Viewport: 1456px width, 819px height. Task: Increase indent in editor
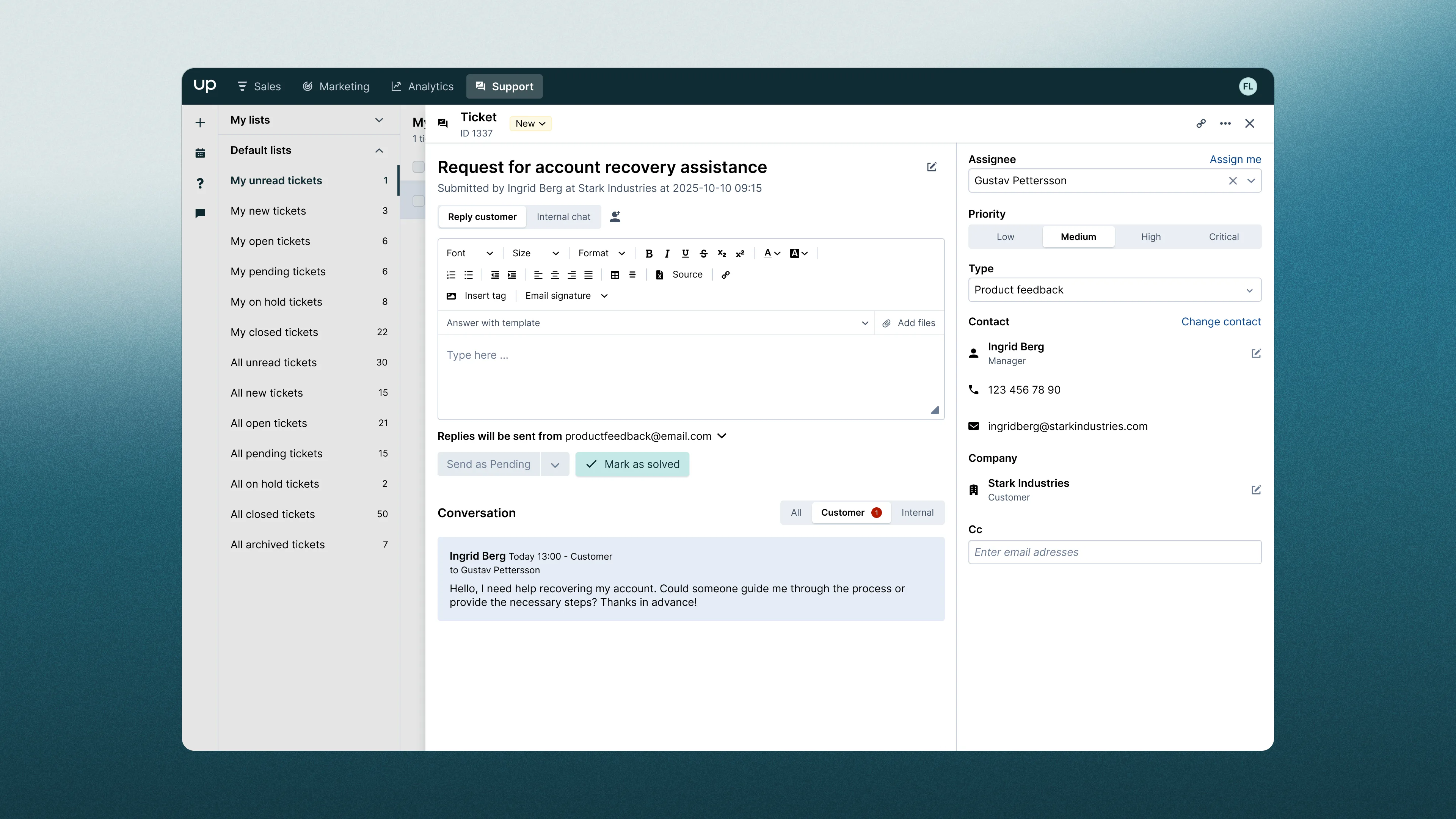click(x=512, y=275)
